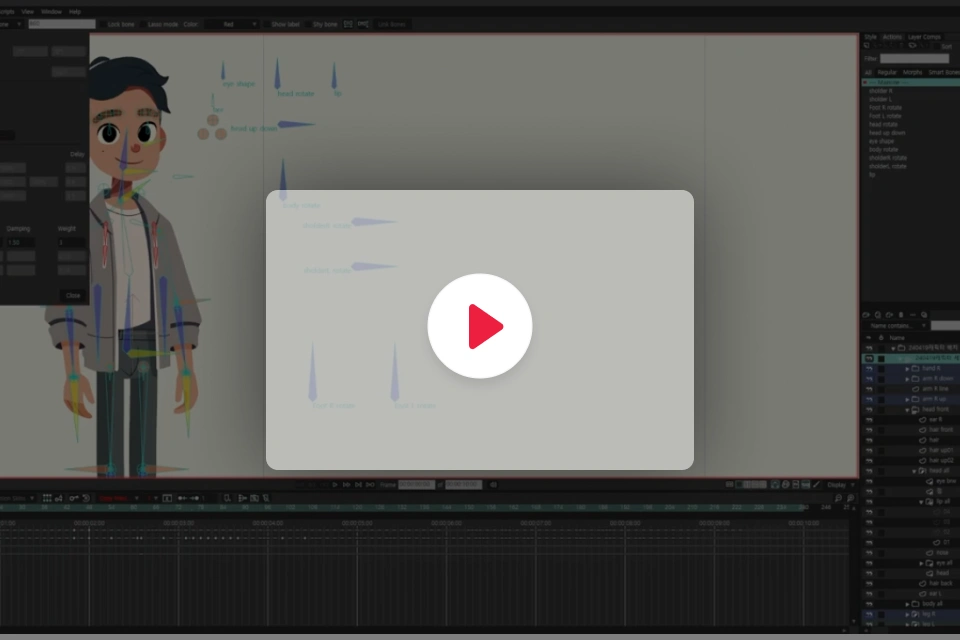
Task: Expand the 'arm R down' layer group
Action: point(907,379)
